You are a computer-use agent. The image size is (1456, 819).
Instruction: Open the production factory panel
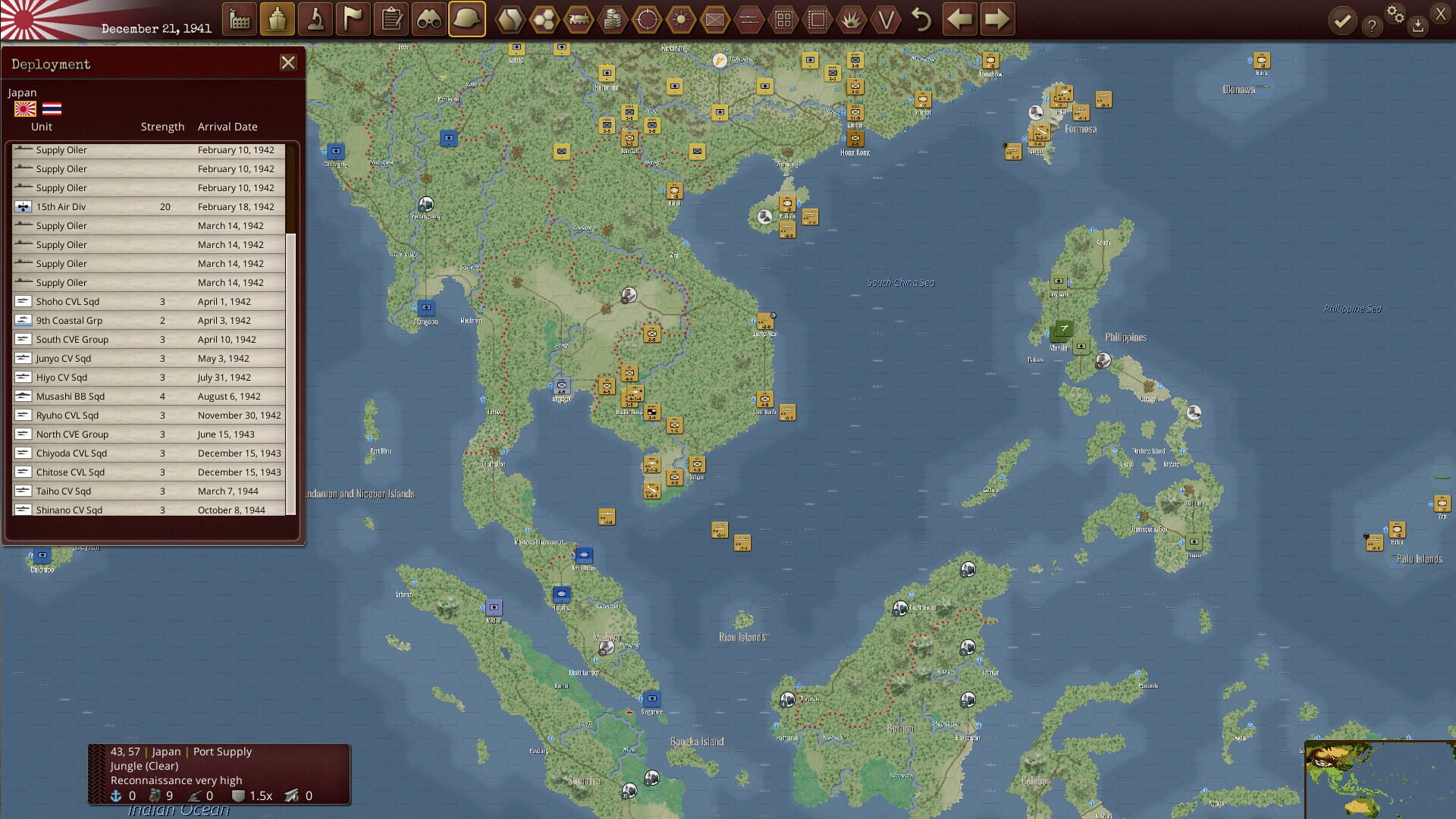(x=240, y=20)
